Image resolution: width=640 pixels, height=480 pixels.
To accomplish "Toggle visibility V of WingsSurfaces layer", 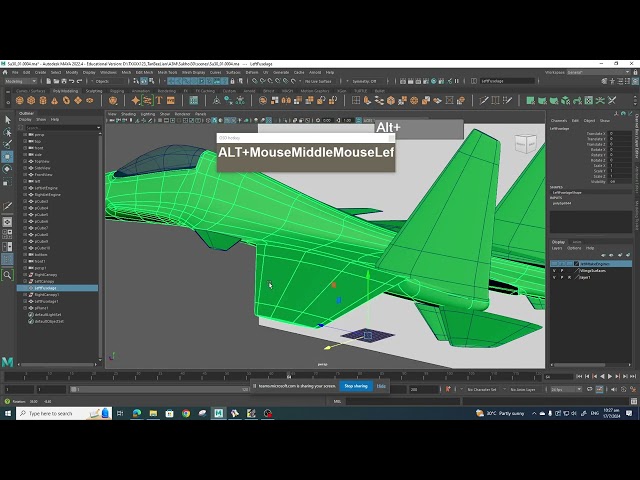I will click(x=554, y=271).
